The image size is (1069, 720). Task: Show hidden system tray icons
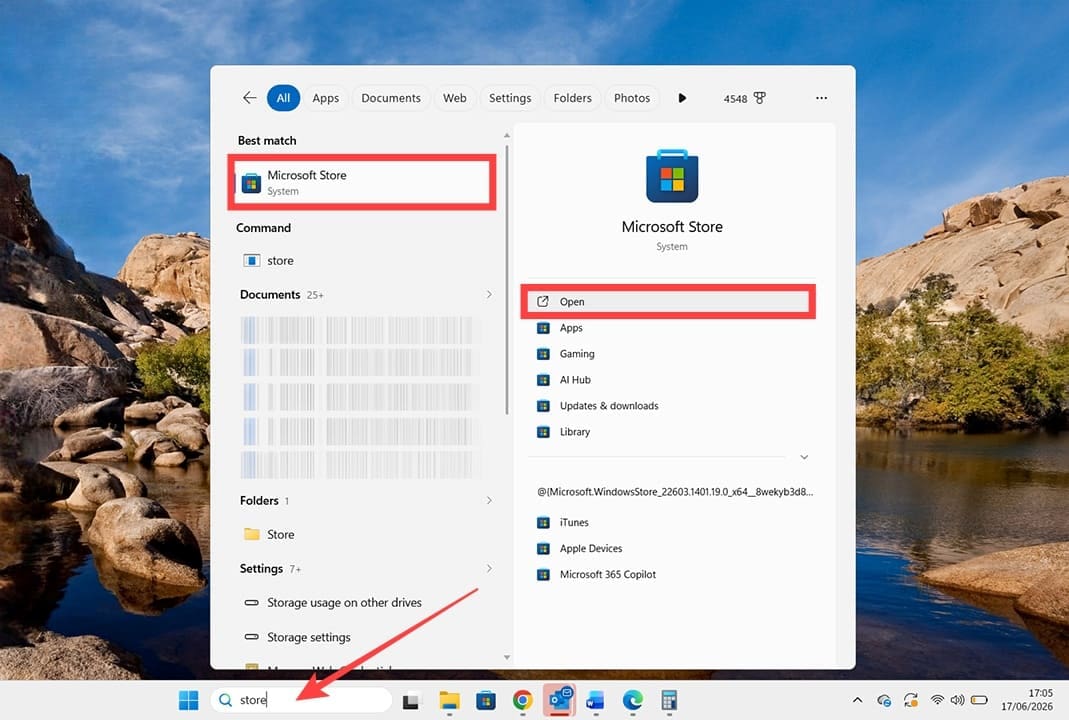coord(858,700)
